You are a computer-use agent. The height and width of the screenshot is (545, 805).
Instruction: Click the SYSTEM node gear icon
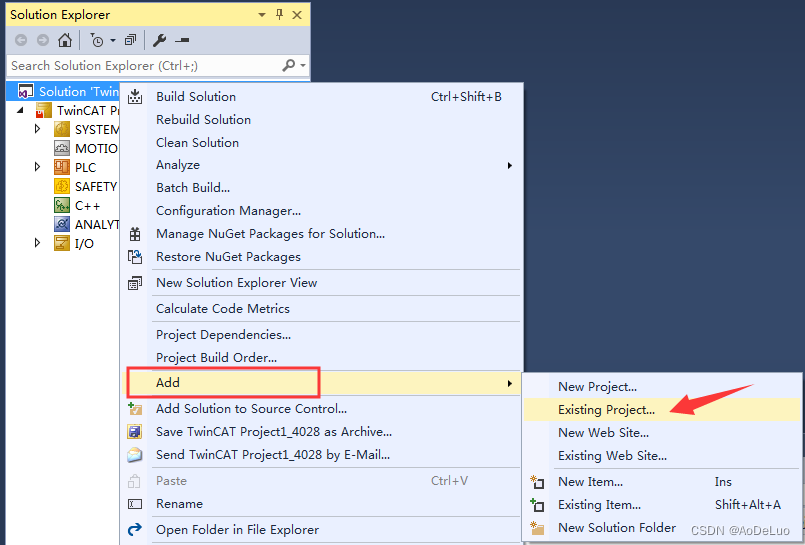[x=62, y=129]
